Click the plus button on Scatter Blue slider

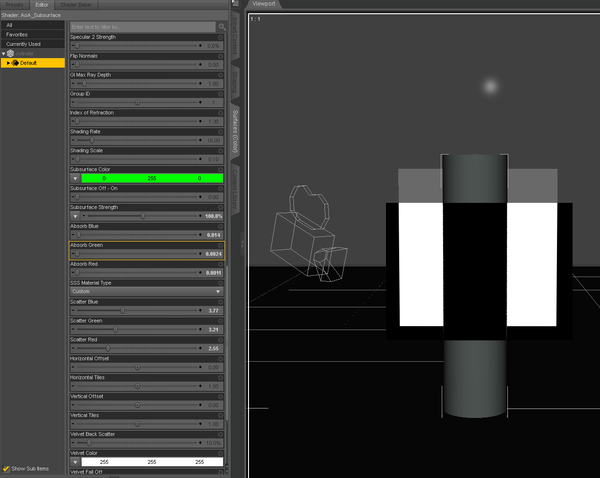coord(200,310)
